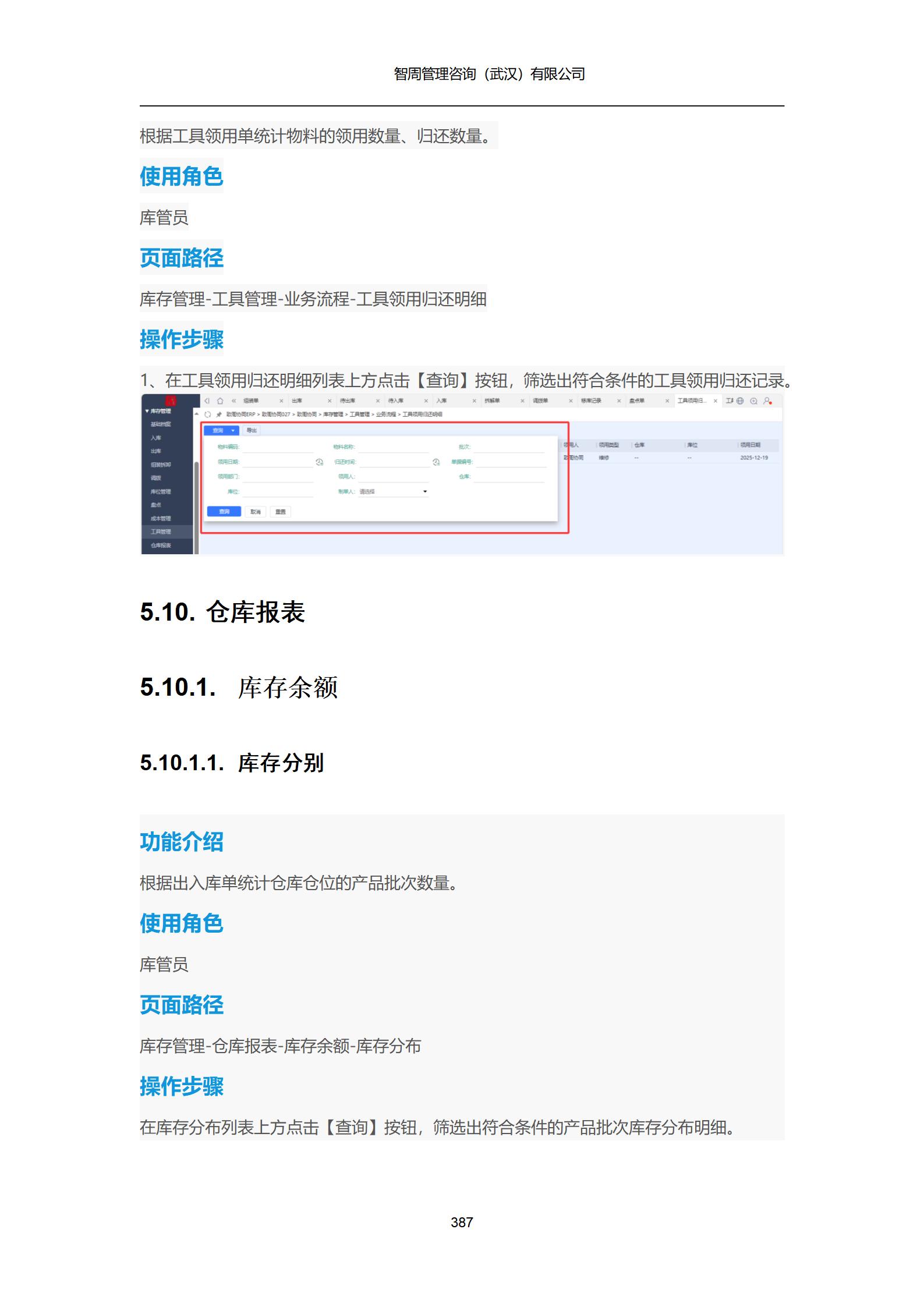This screenshot has width=924, height=1307.
Task: Click the pin icon before the breadcrumb path
Action: [219, 415]
